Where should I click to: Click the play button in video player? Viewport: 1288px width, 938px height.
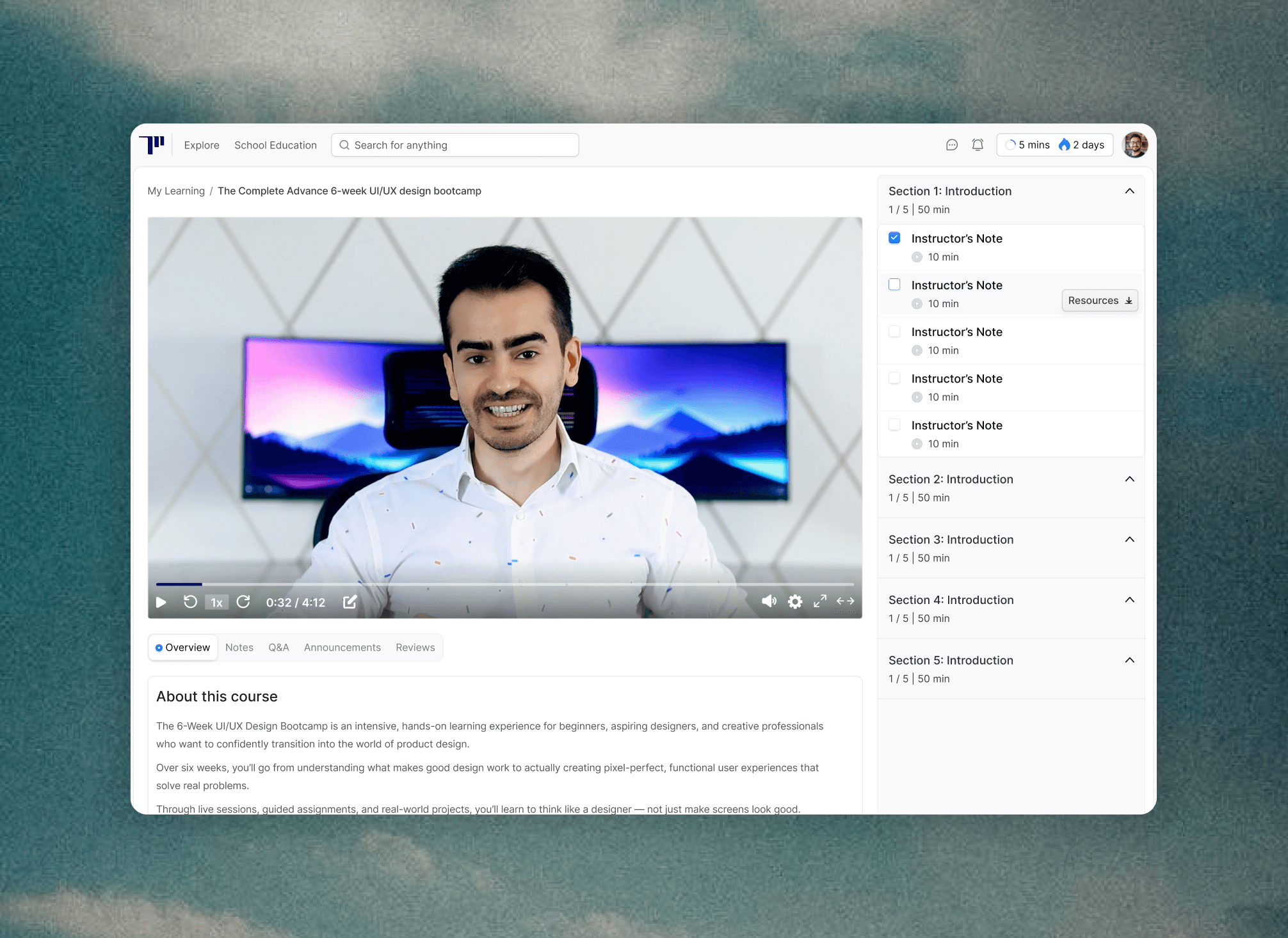pyautogui.click(x=161, y=602)
